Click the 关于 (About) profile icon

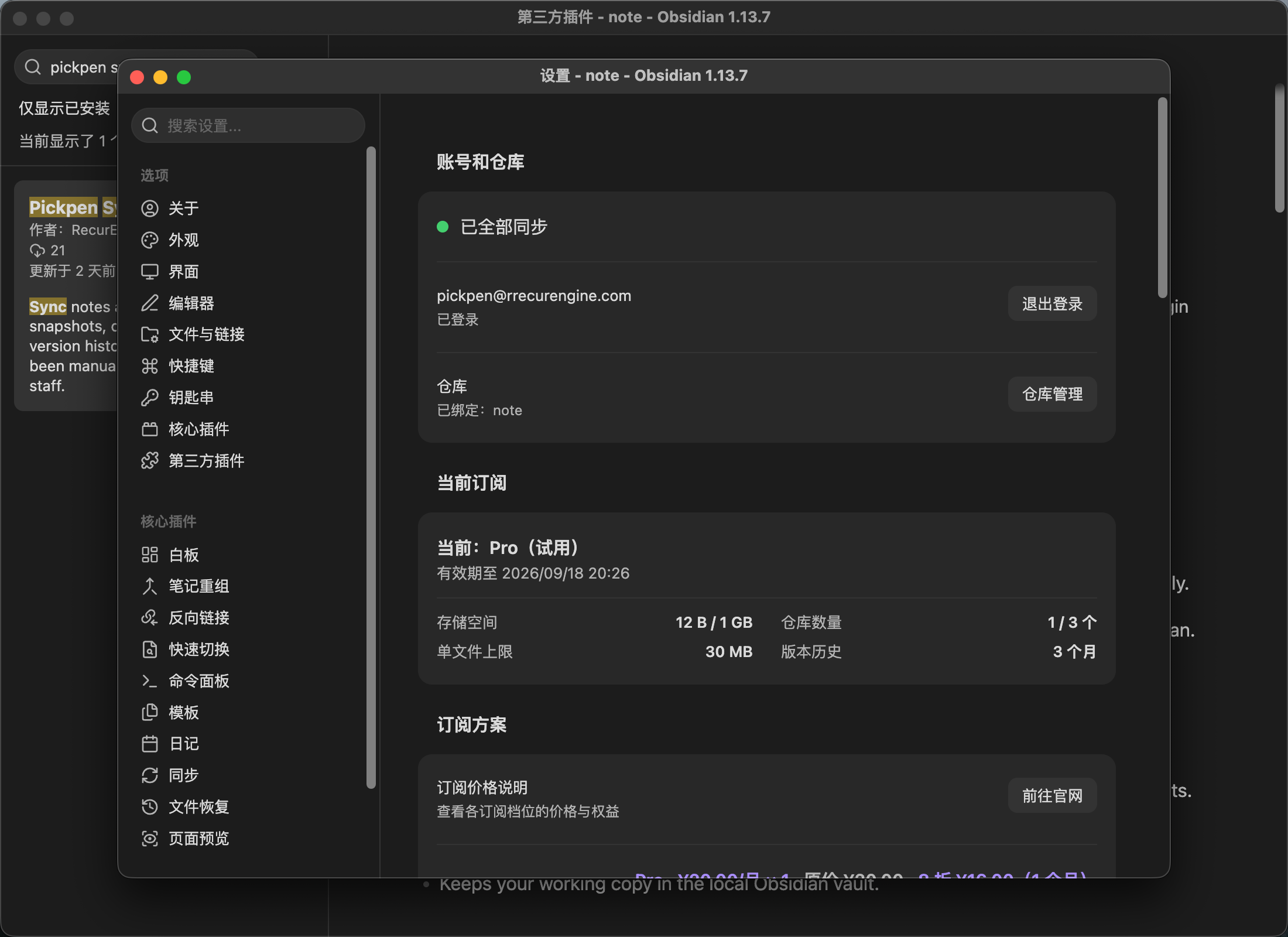tap(150, 208)
